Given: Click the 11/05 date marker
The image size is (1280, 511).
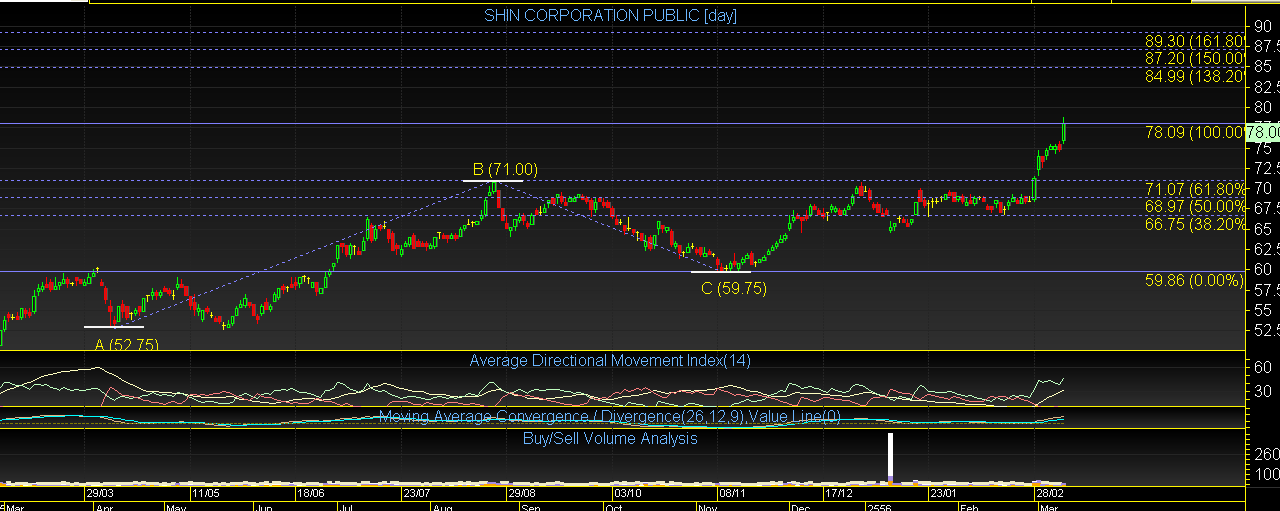Looking at the screenshot, I should 206,494.
